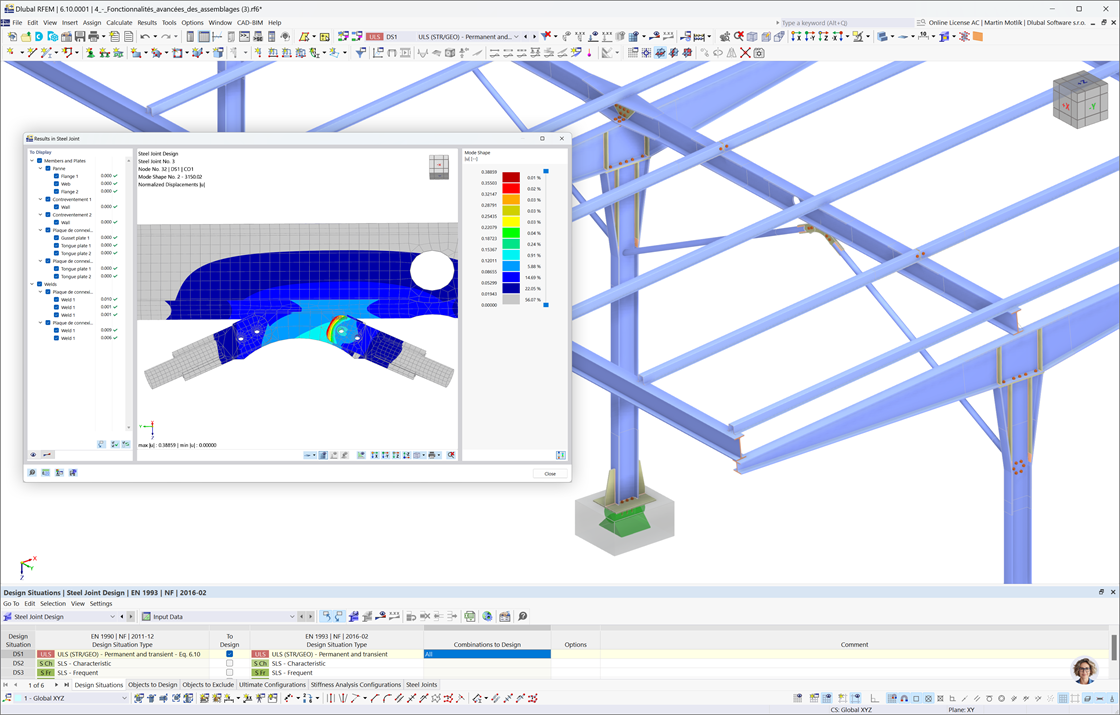Click the zoom icon in Results in Steel Joint dialog

[32, 472]
